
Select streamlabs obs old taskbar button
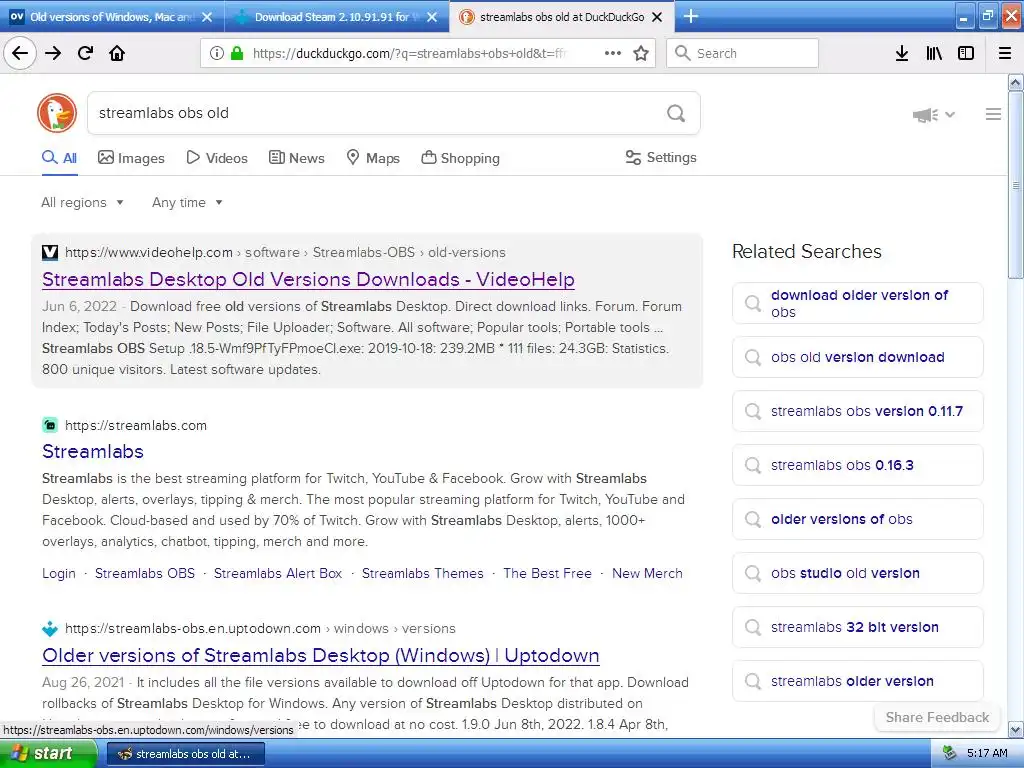click(185, 754)
